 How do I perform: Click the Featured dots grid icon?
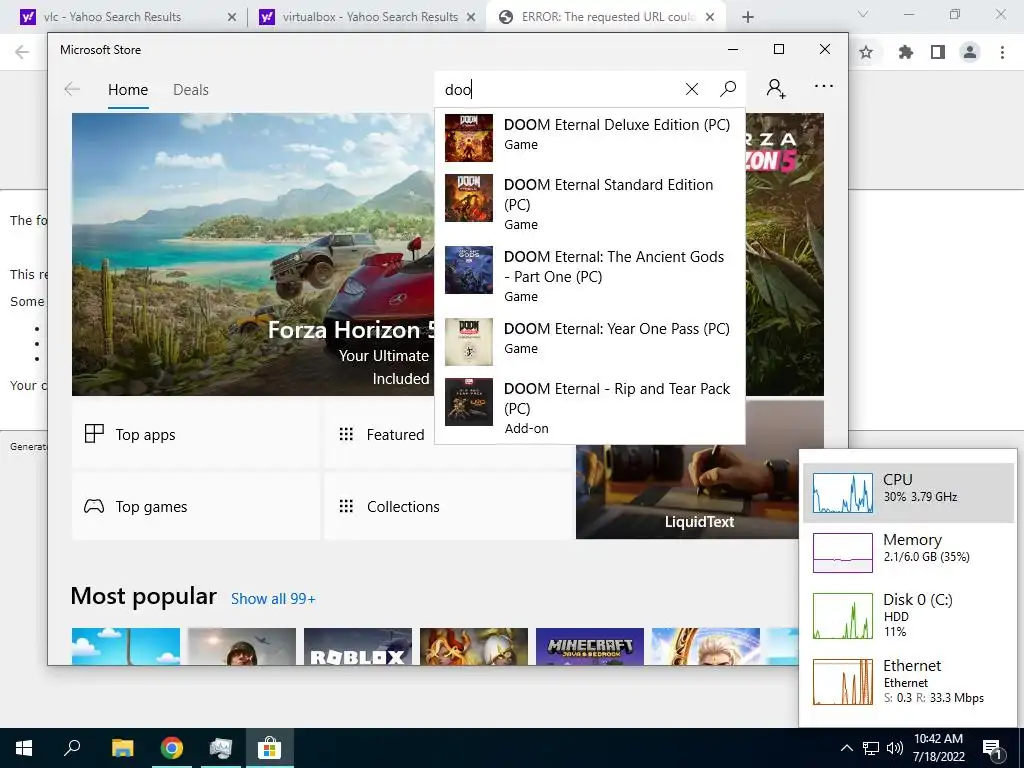coord(346,434)
